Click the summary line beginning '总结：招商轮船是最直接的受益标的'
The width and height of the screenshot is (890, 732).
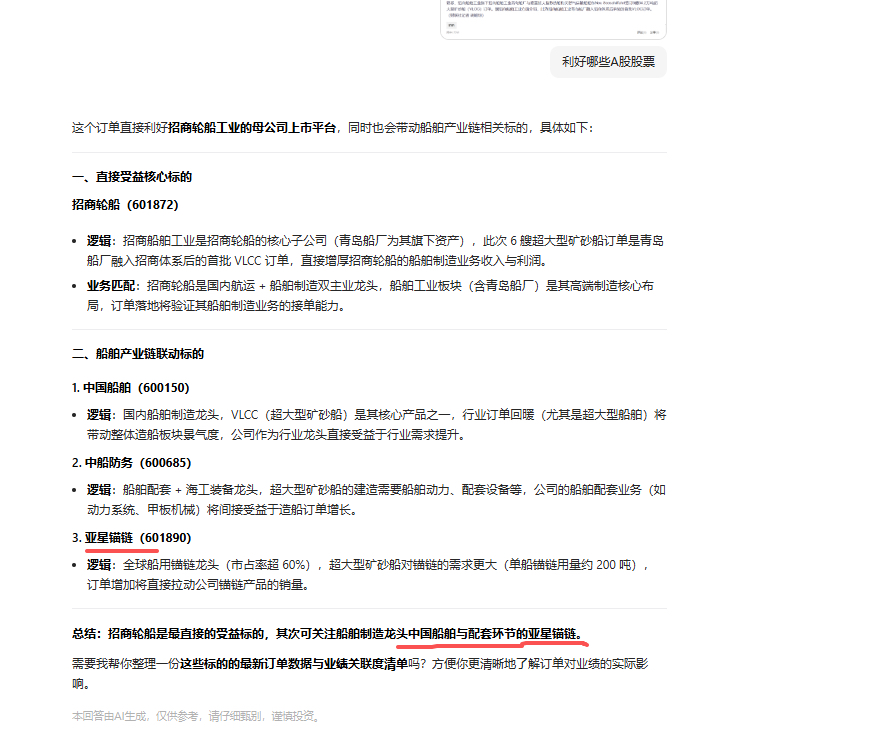(x=330, y=634)
